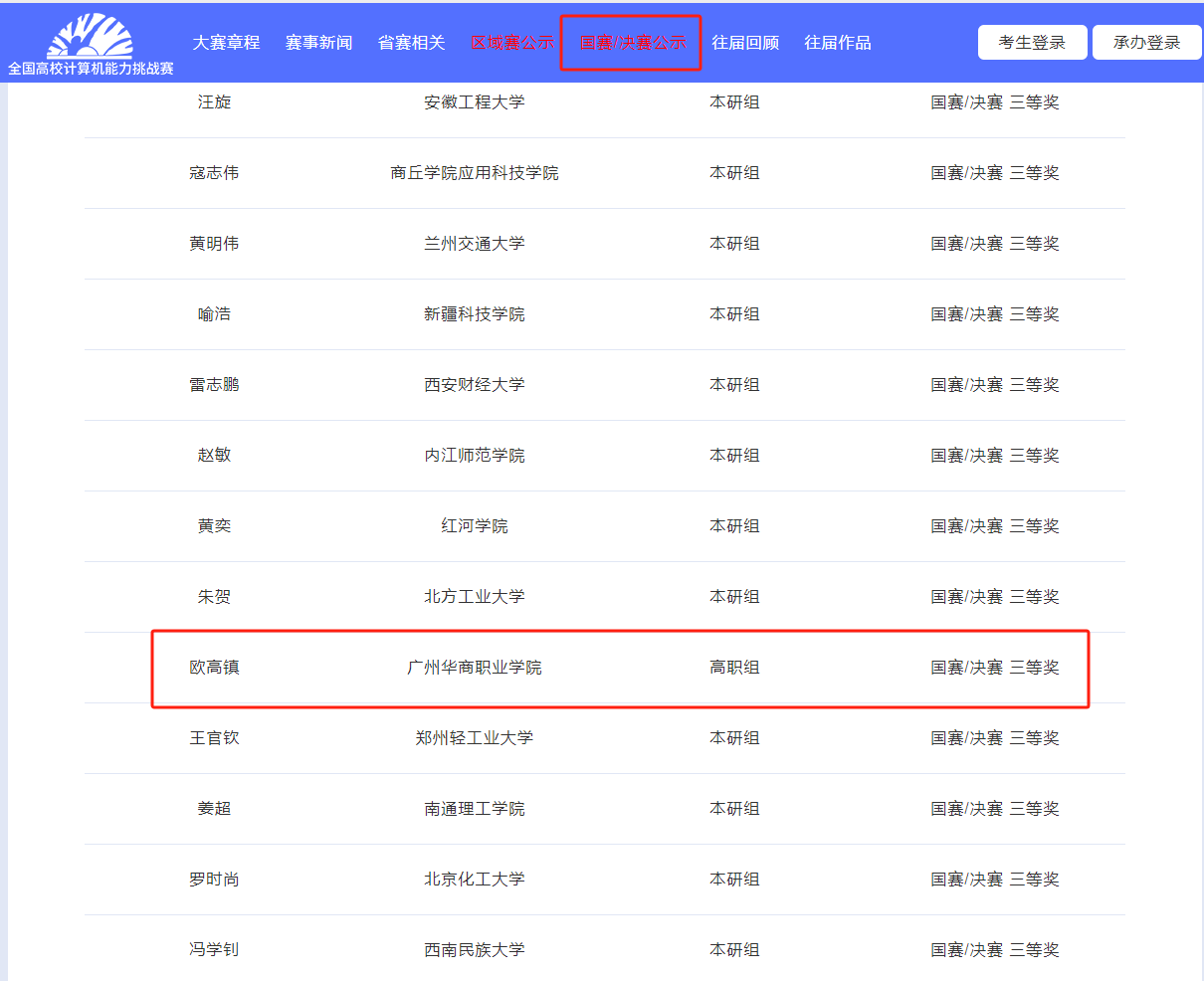Open the 赛事新闻 menu item

click(318, 43)
